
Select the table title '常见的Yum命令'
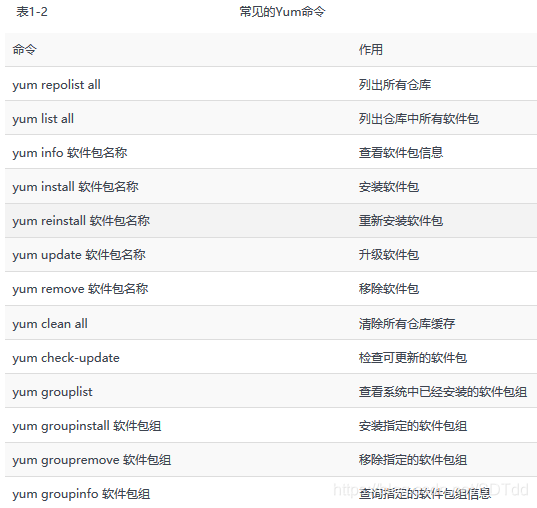pos(282,12)
